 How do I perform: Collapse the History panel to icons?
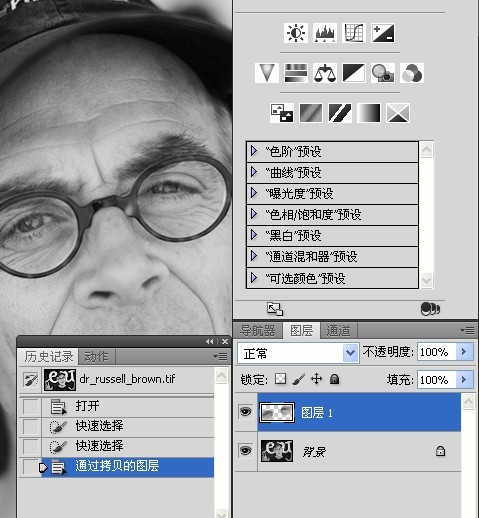click(x=210, y=341)
